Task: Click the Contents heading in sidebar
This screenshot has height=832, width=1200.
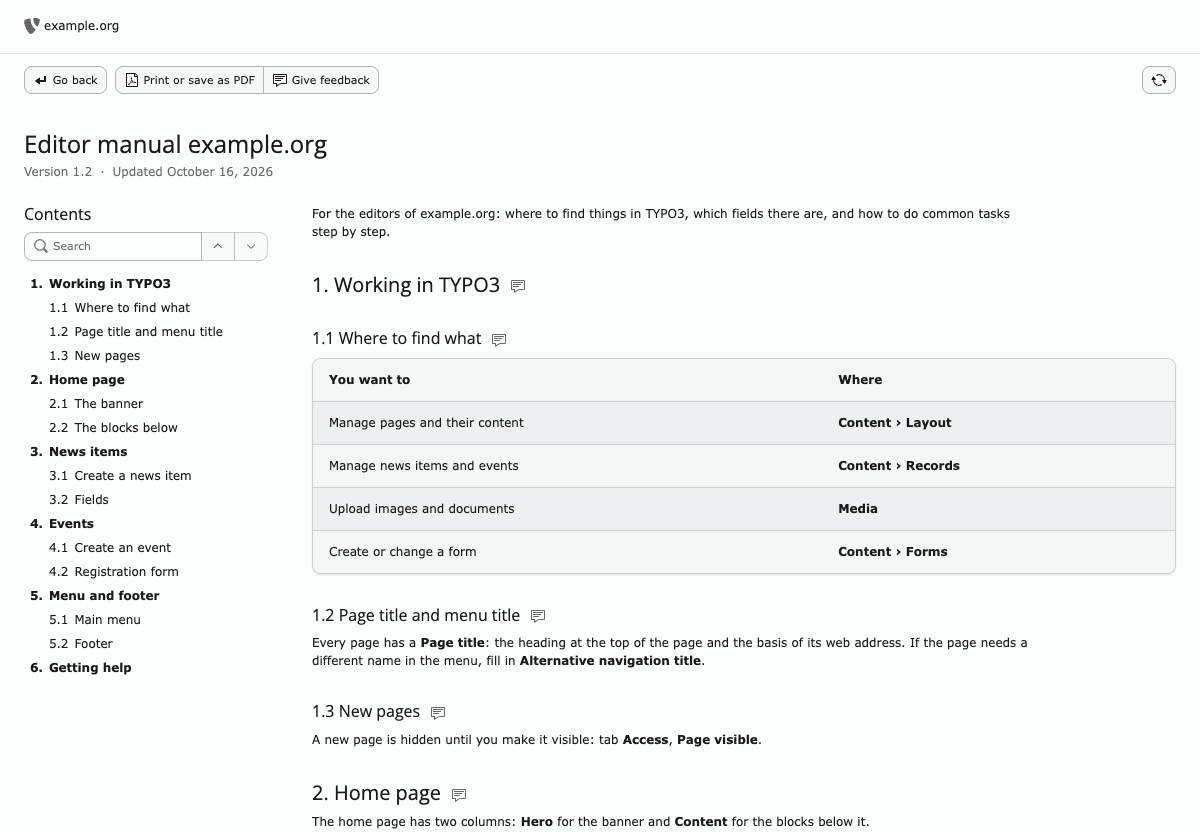Action: 58,214
